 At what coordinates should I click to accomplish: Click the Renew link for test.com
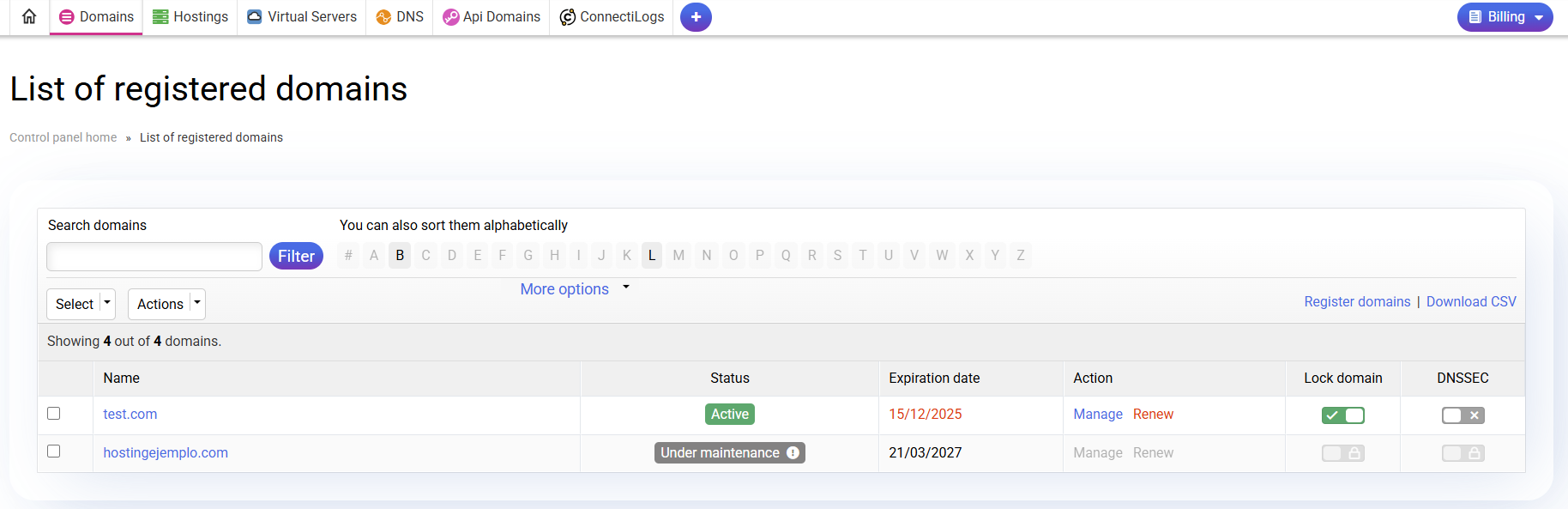click(1153, 414)
